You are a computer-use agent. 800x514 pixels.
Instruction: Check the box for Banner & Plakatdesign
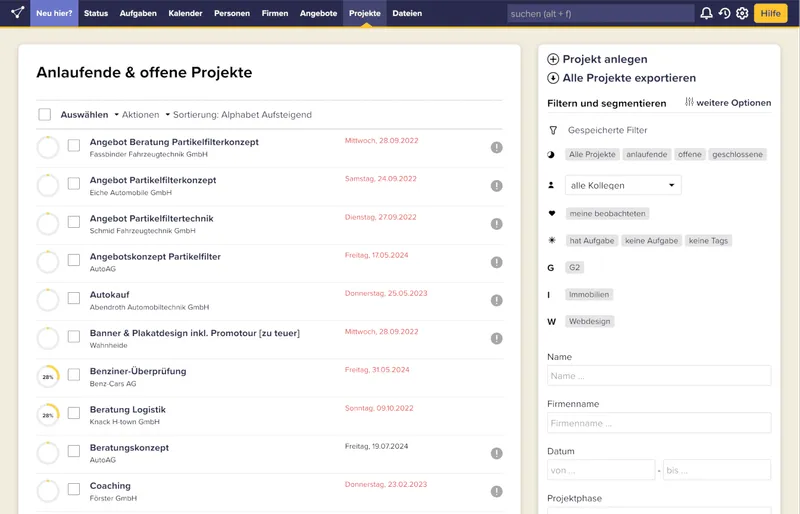[x=74, y=336]
